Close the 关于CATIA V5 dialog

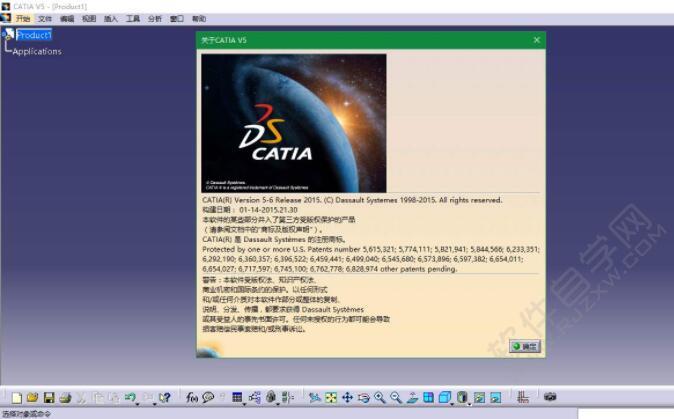(x=536, y=40)
